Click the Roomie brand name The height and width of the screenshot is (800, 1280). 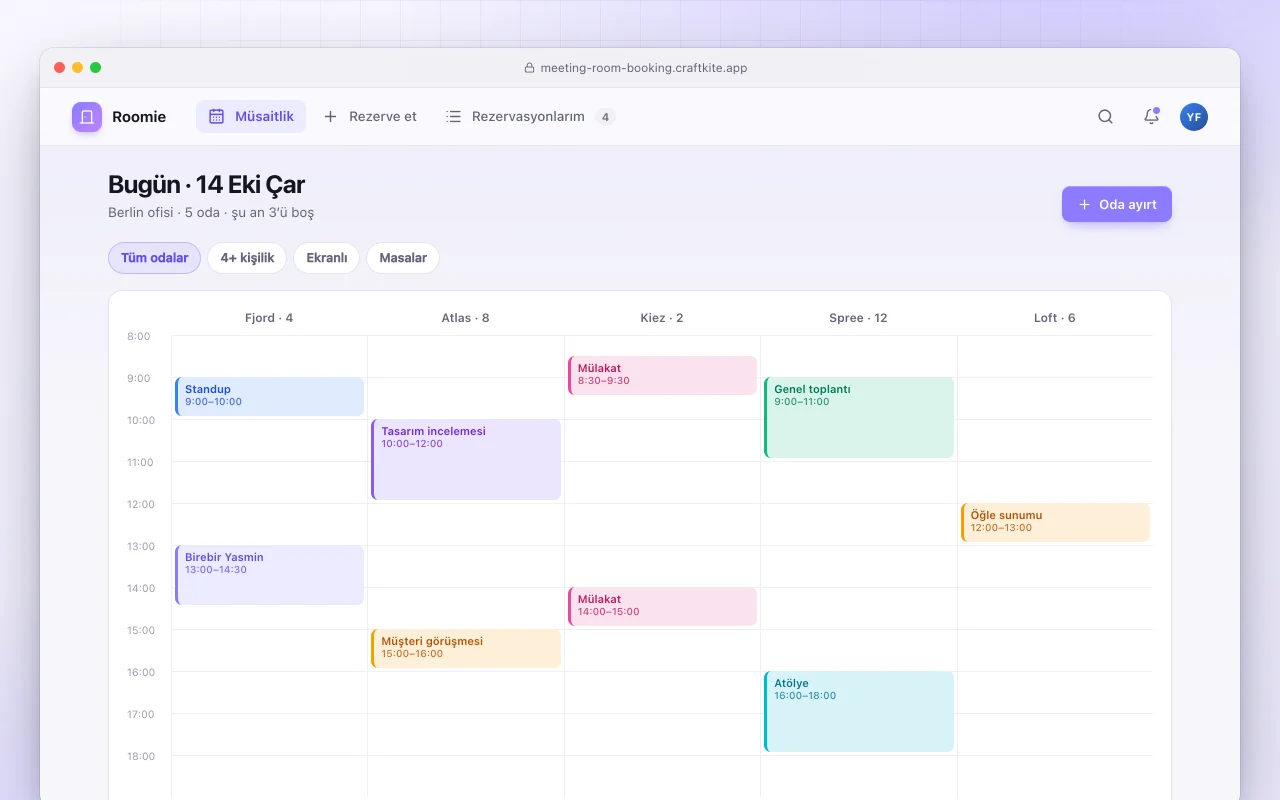pyautogui.click(x=139, y=117)
